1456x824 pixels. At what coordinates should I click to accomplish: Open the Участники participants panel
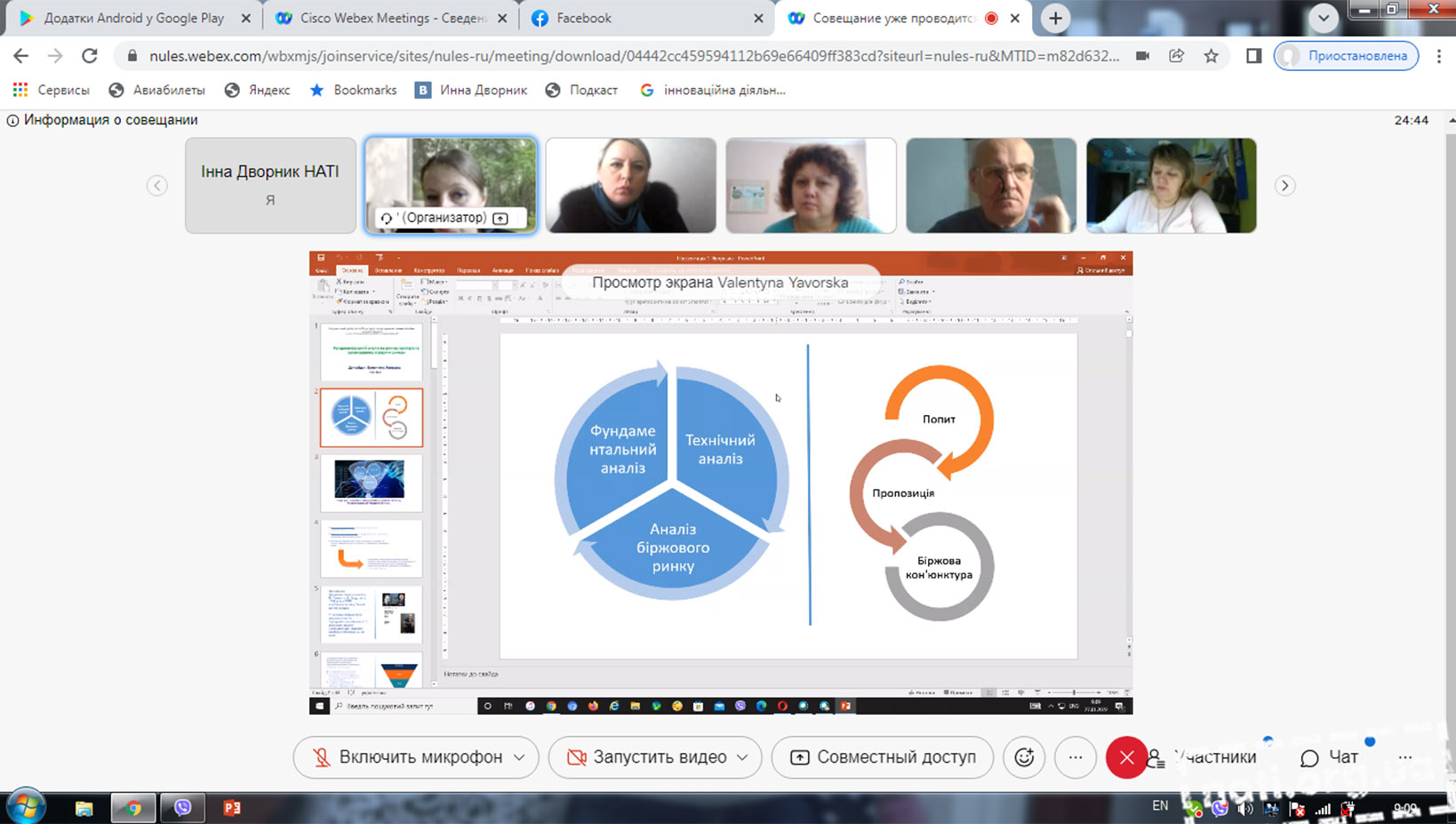pos(1202,757)
